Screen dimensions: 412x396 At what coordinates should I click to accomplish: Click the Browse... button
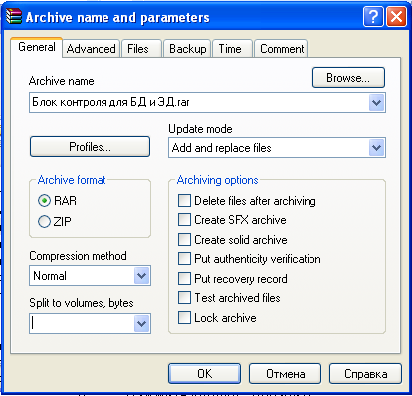point(348,78)
